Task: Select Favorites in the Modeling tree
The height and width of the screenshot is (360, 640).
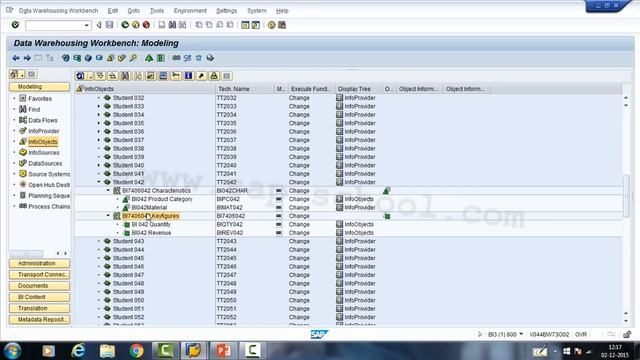Action: tap(40, 98)
